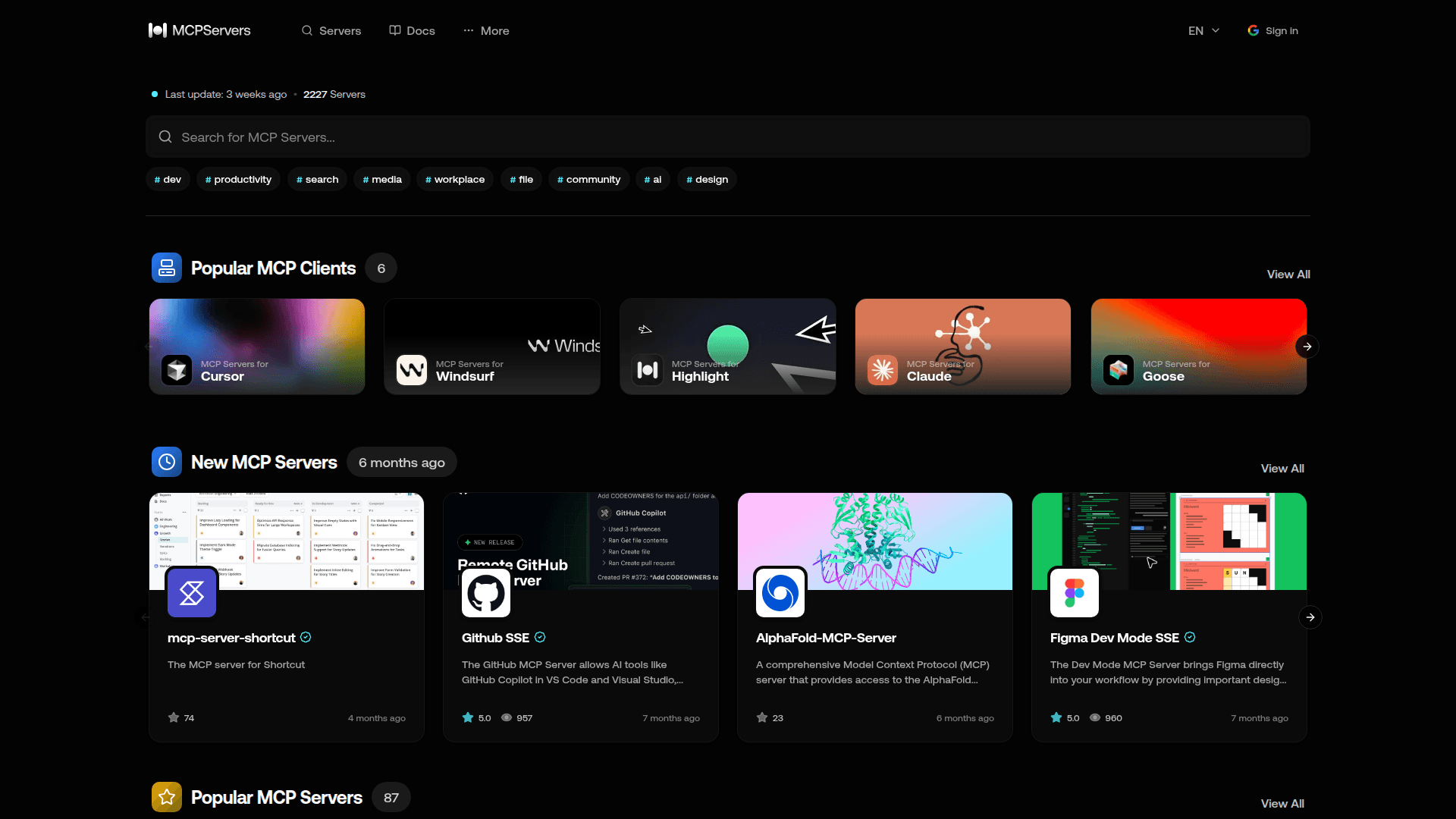Click the GitHub octocat server icon
Image resolution: width=1456 pixels, height=819 pixels.
pyautogui.click(x=486, y=593)
